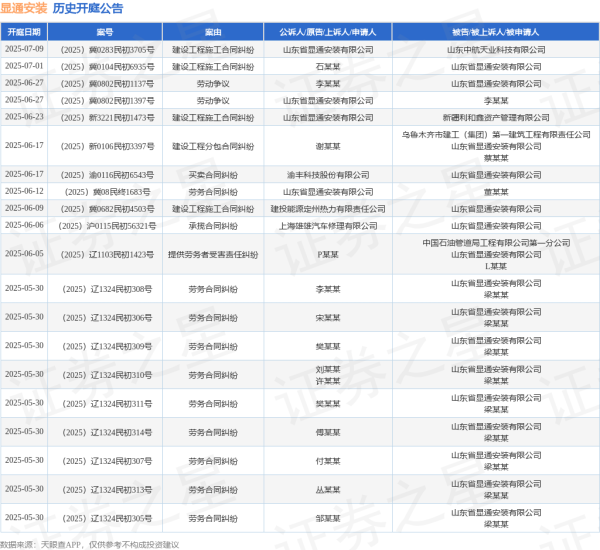This screenshot has height=550, width=600.
Task: Click defendant 新疆利和鑫资产管理有限公司
Action: coord(496,117)
